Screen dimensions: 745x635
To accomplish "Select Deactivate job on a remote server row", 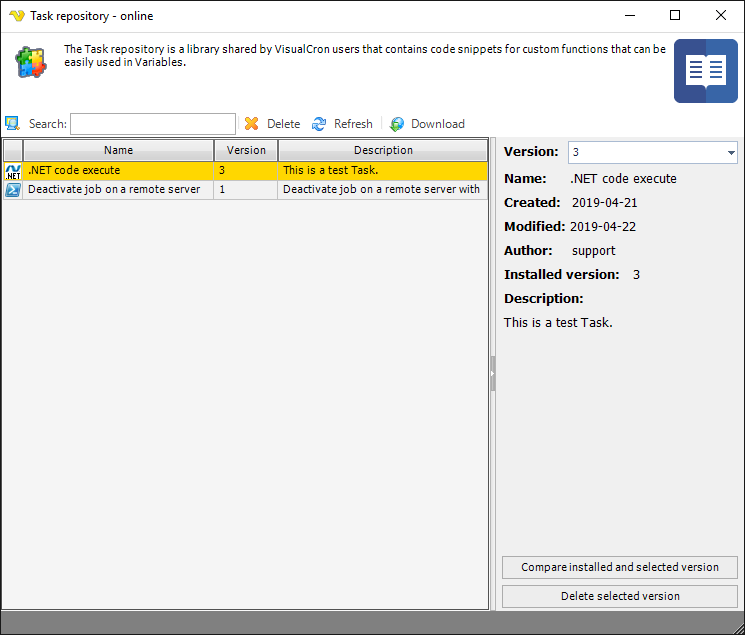I will click(x=114, y=190).
